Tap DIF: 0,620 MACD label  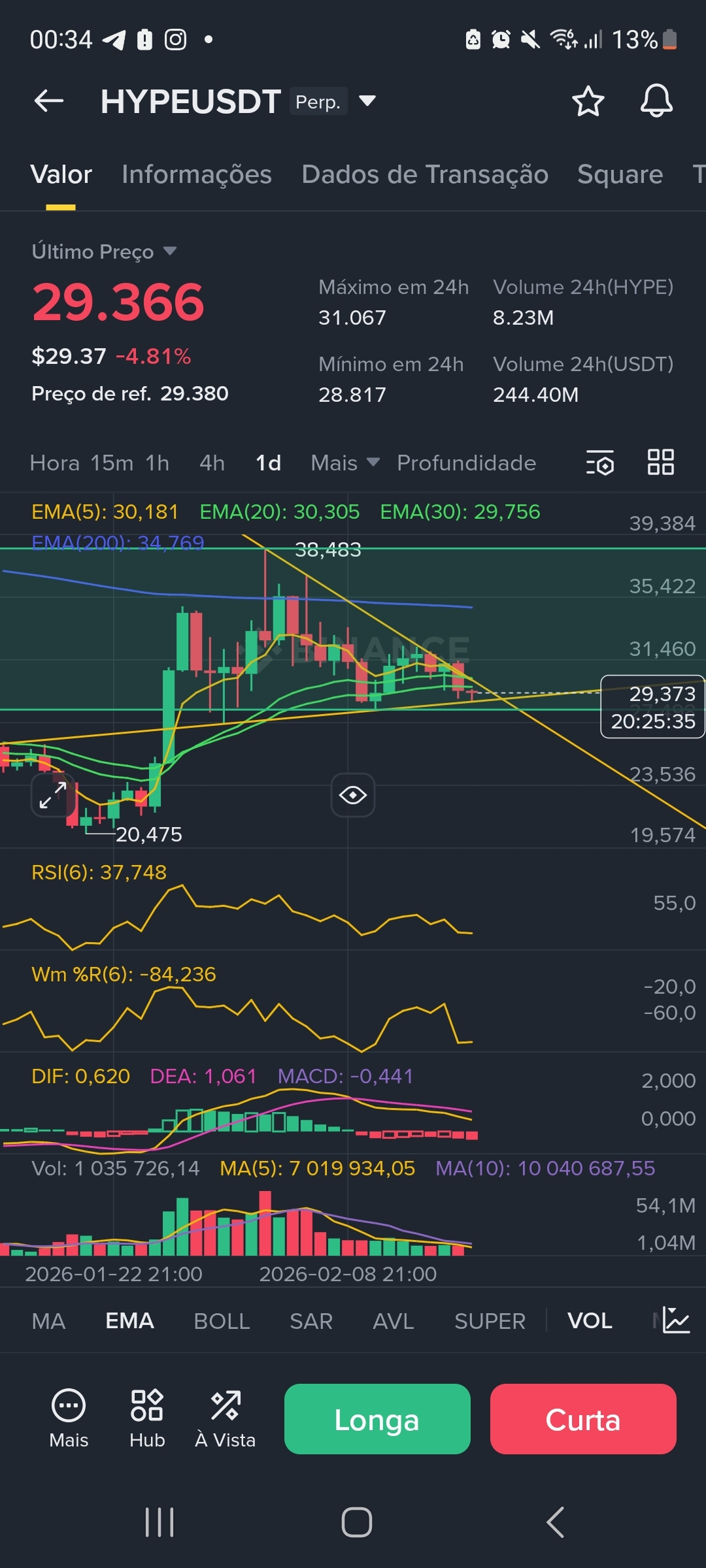[81, 1076]
